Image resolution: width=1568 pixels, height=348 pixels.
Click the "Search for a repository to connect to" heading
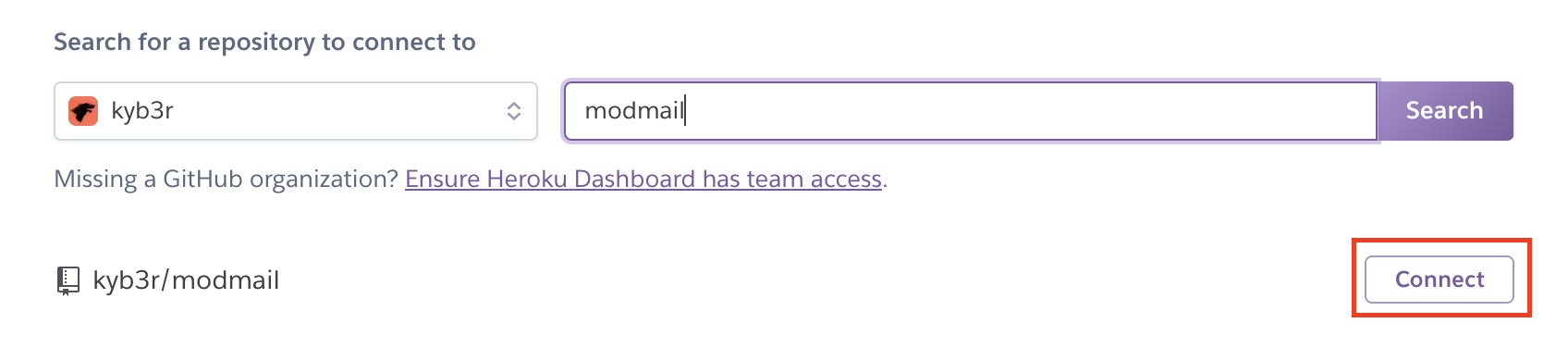tap(264, 43)
